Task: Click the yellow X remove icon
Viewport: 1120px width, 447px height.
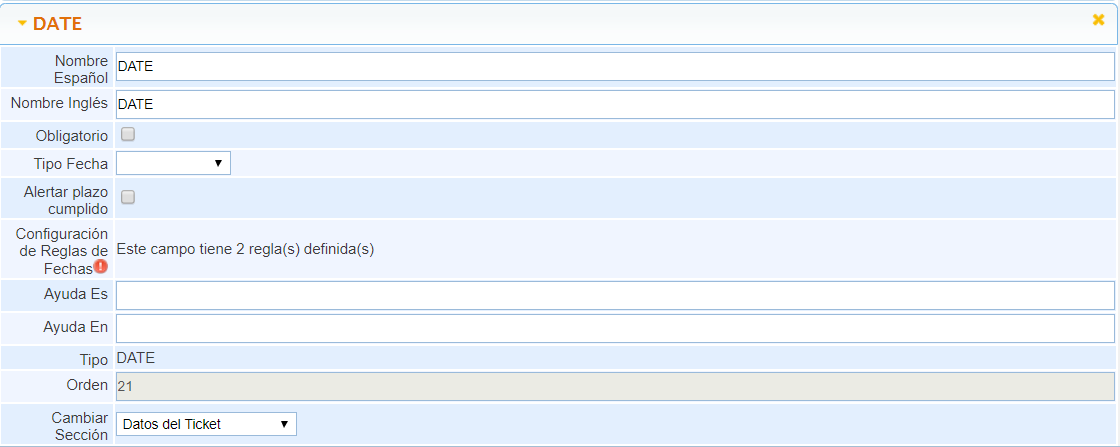Action: (x=1098, y=20)
